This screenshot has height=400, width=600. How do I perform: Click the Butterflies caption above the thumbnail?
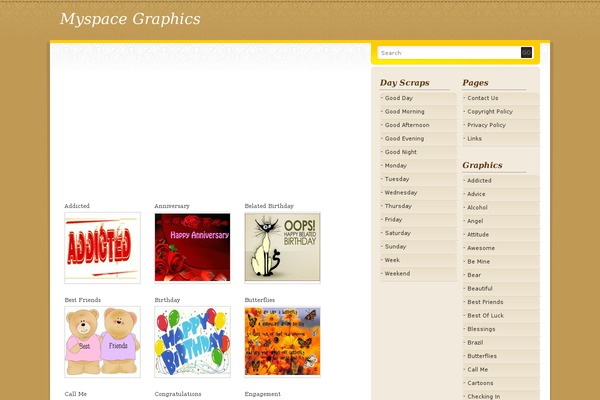(x=259, y=300)
